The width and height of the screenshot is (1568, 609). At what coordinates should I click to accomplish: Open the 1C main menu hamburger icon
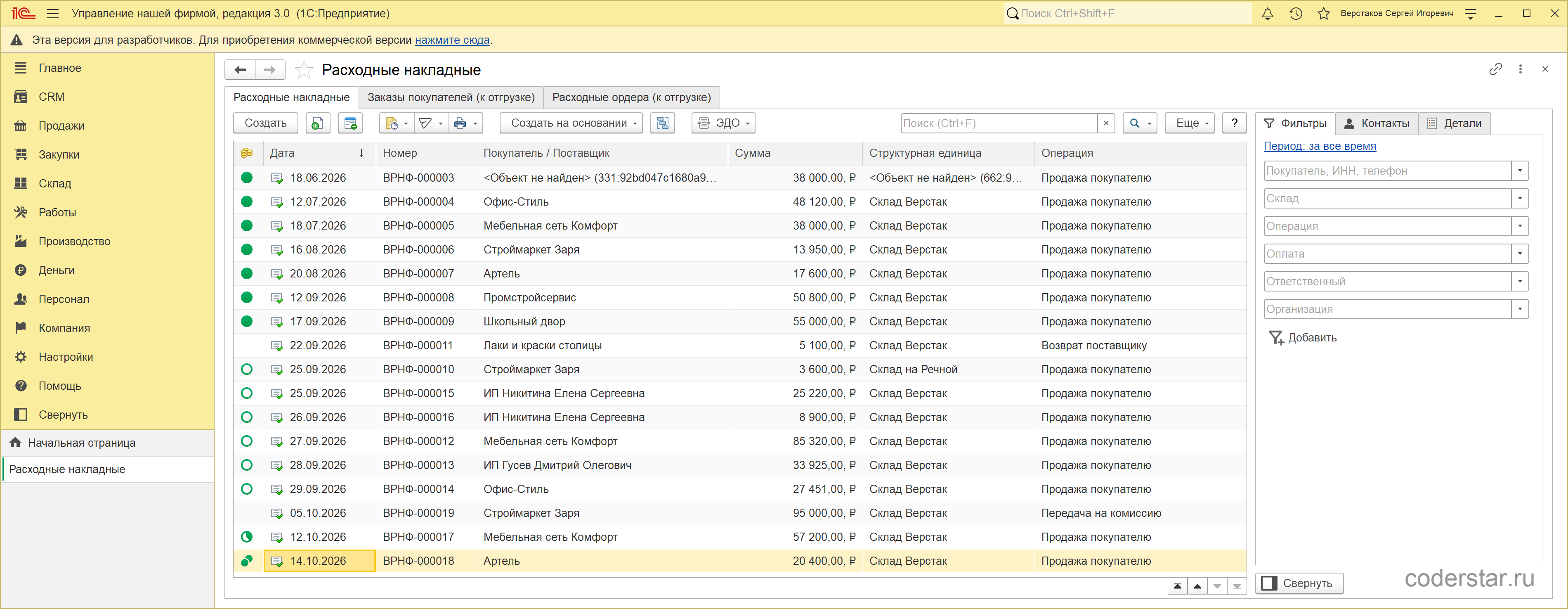click(53, 13)
